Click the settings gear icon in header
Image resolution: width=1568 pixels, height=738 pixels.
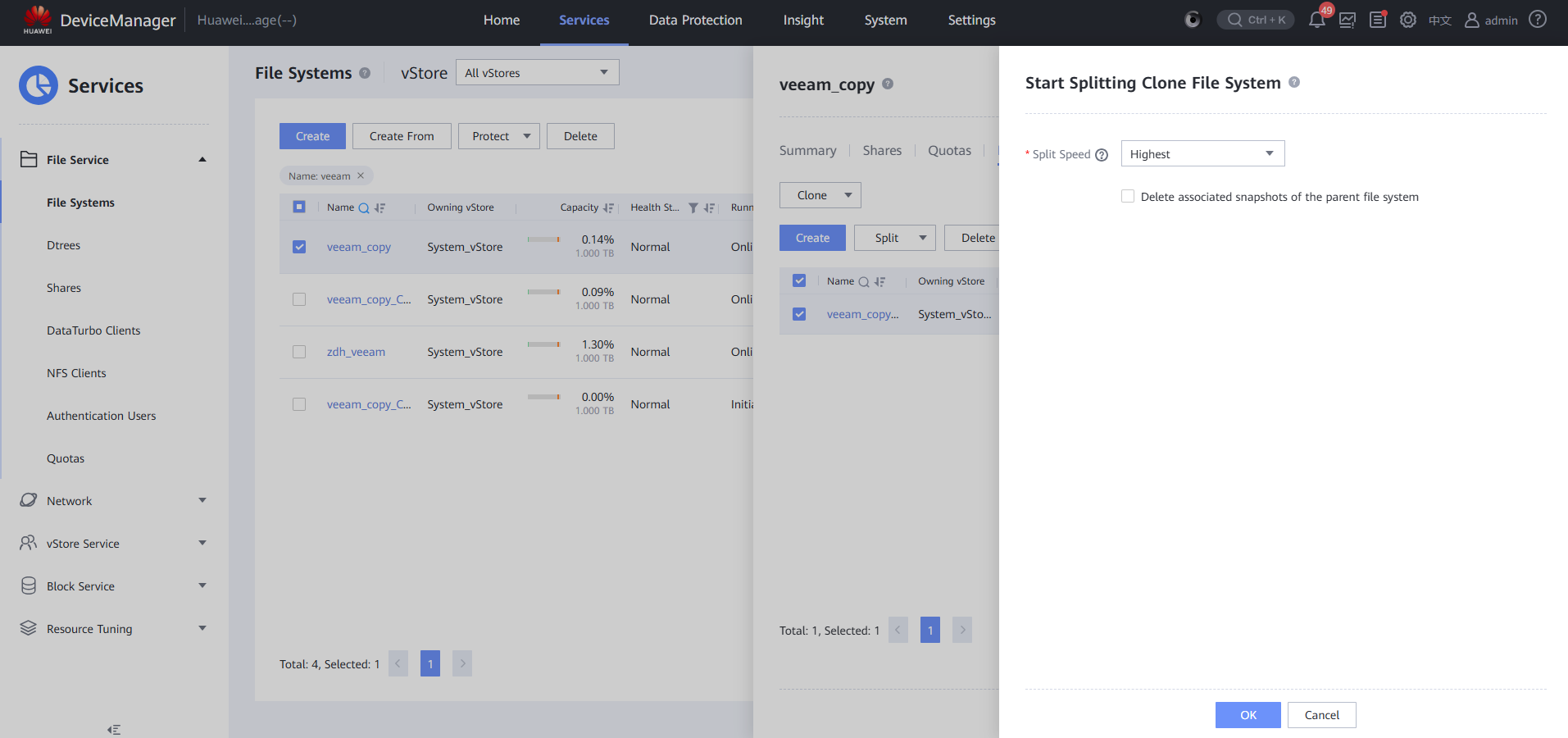(1408, 20)
